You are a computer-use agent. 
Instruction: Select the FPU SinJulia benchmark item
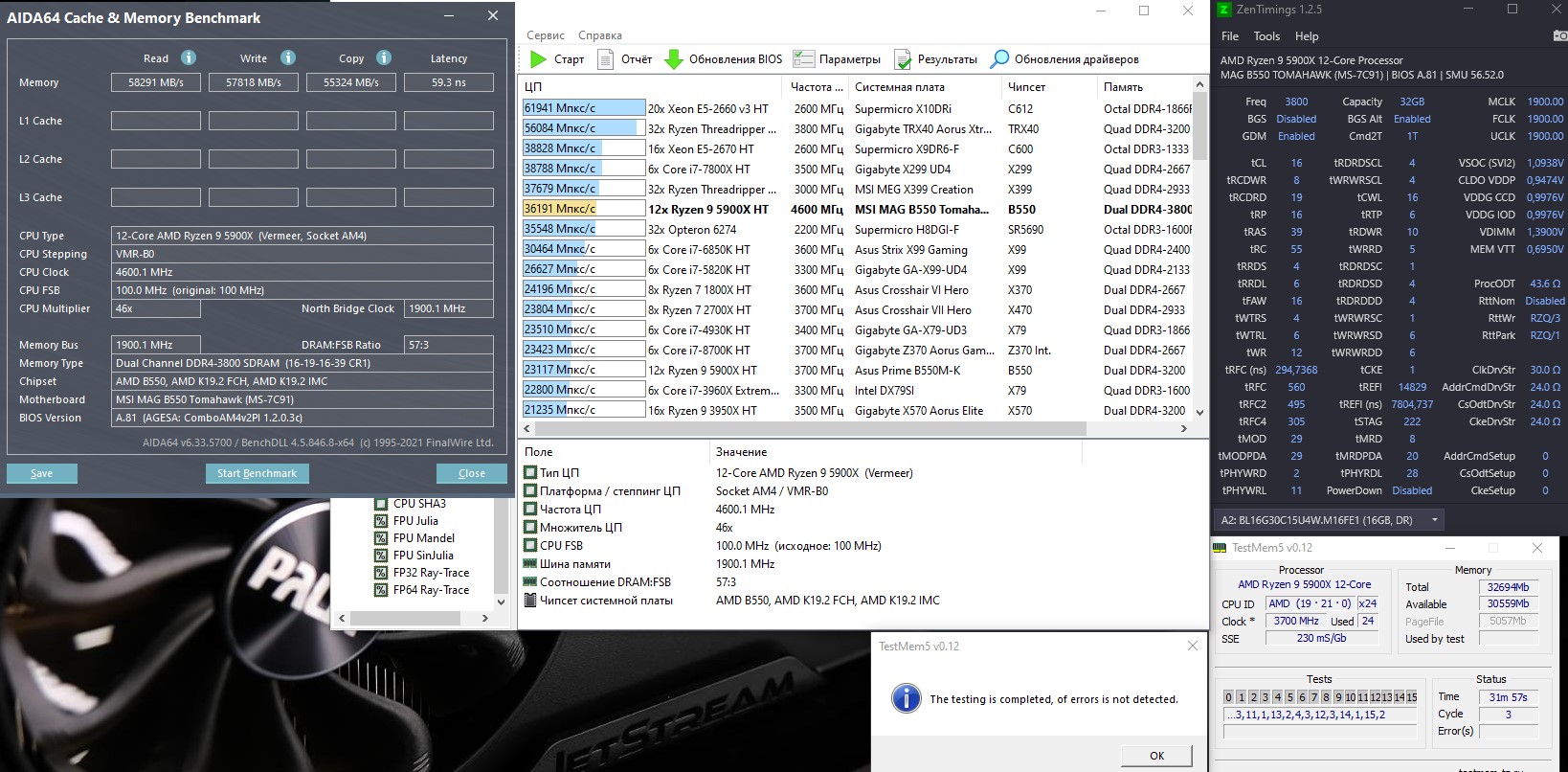[x=414, y=556]
